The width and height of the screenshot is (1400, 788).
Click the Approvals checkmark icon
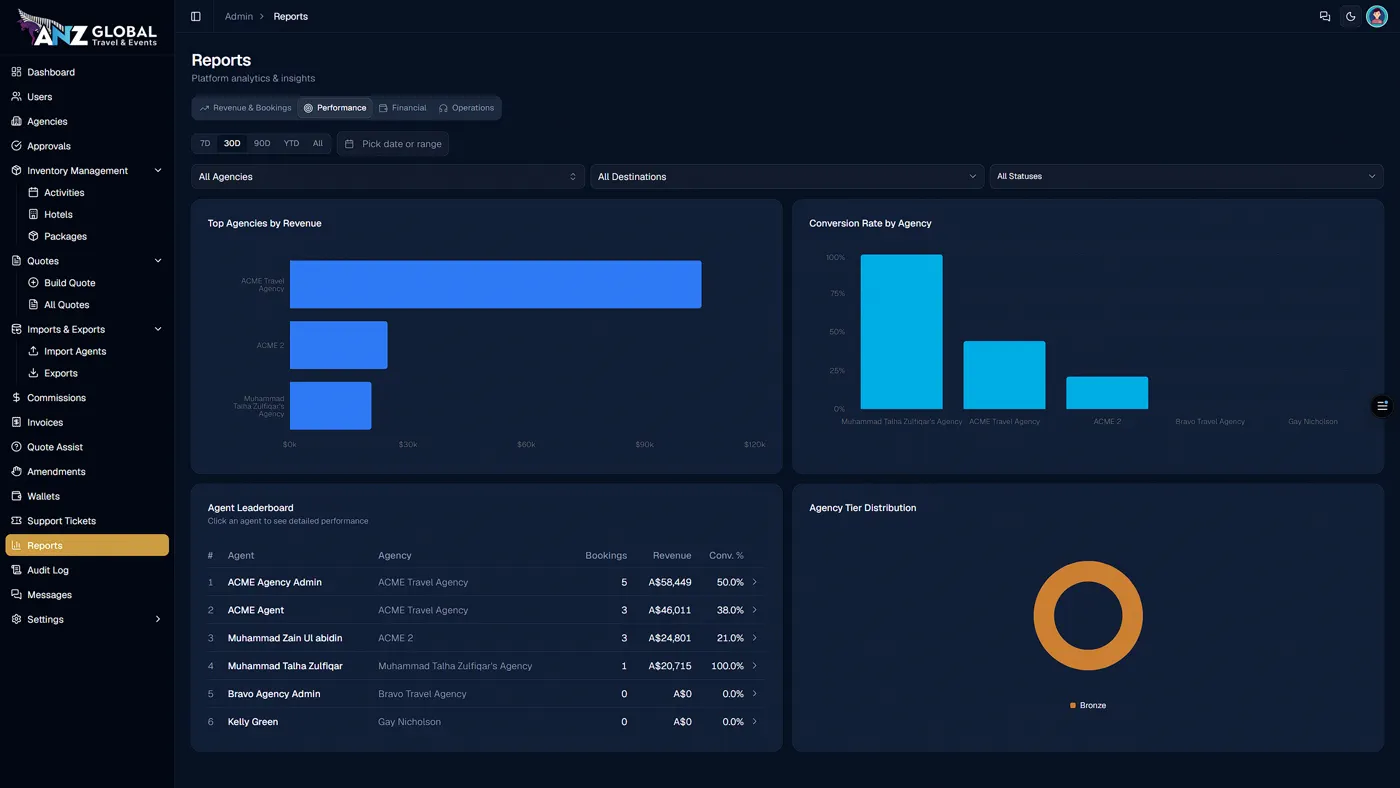pos(16,146)
